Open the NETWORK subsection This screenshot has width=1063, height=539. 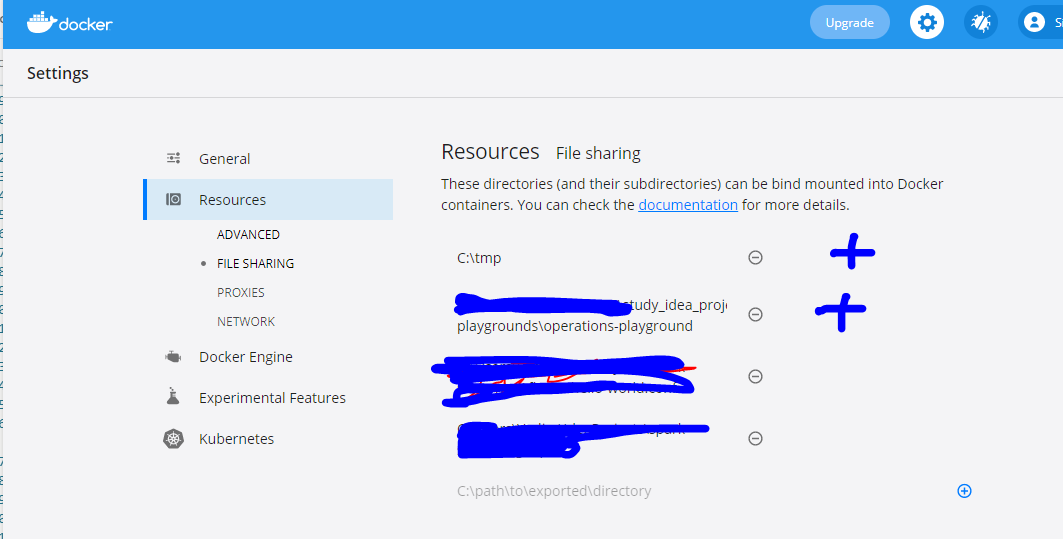tap(246, 321)
